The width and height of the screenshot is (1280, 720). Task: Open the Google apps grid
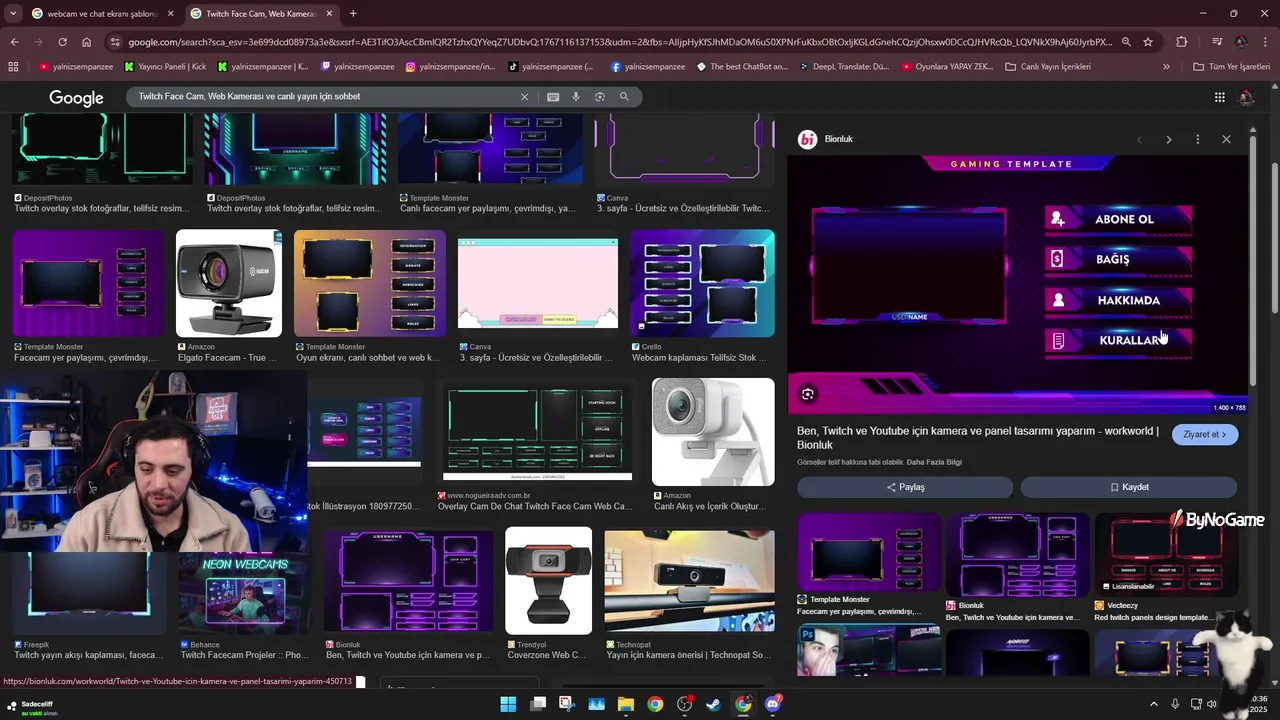coord(1220,97)
